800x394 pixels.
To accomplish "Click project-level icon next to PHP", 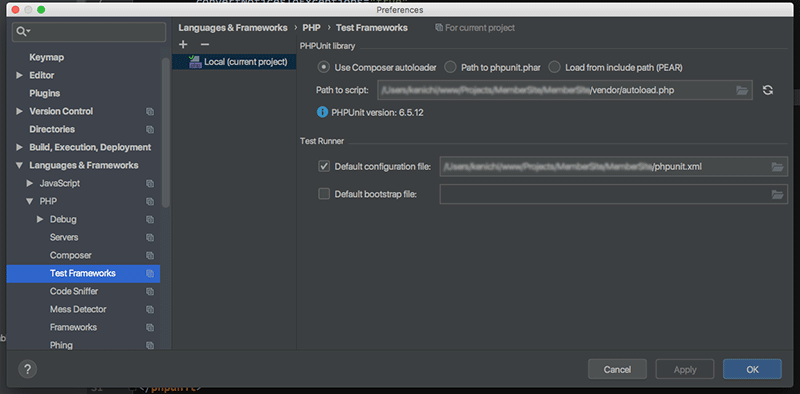I will point(150,201).
